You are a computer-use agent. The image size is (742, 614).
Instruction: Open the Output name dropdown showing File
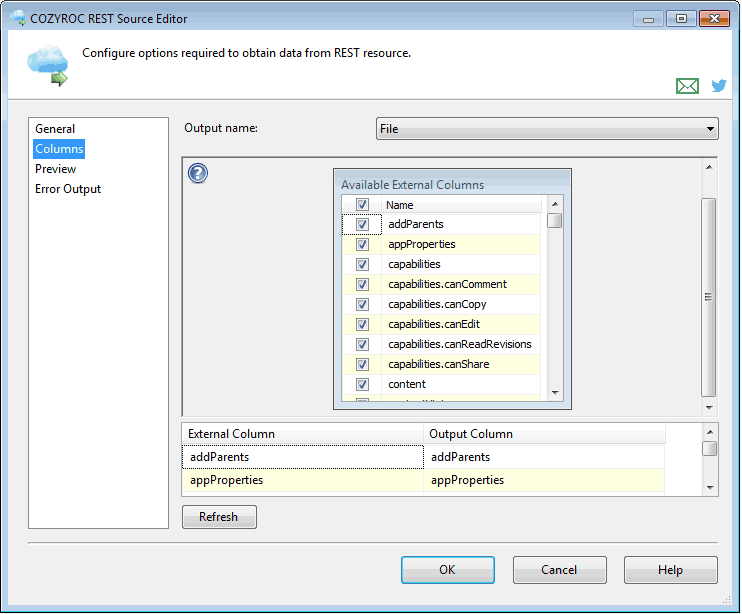[547, 129]
